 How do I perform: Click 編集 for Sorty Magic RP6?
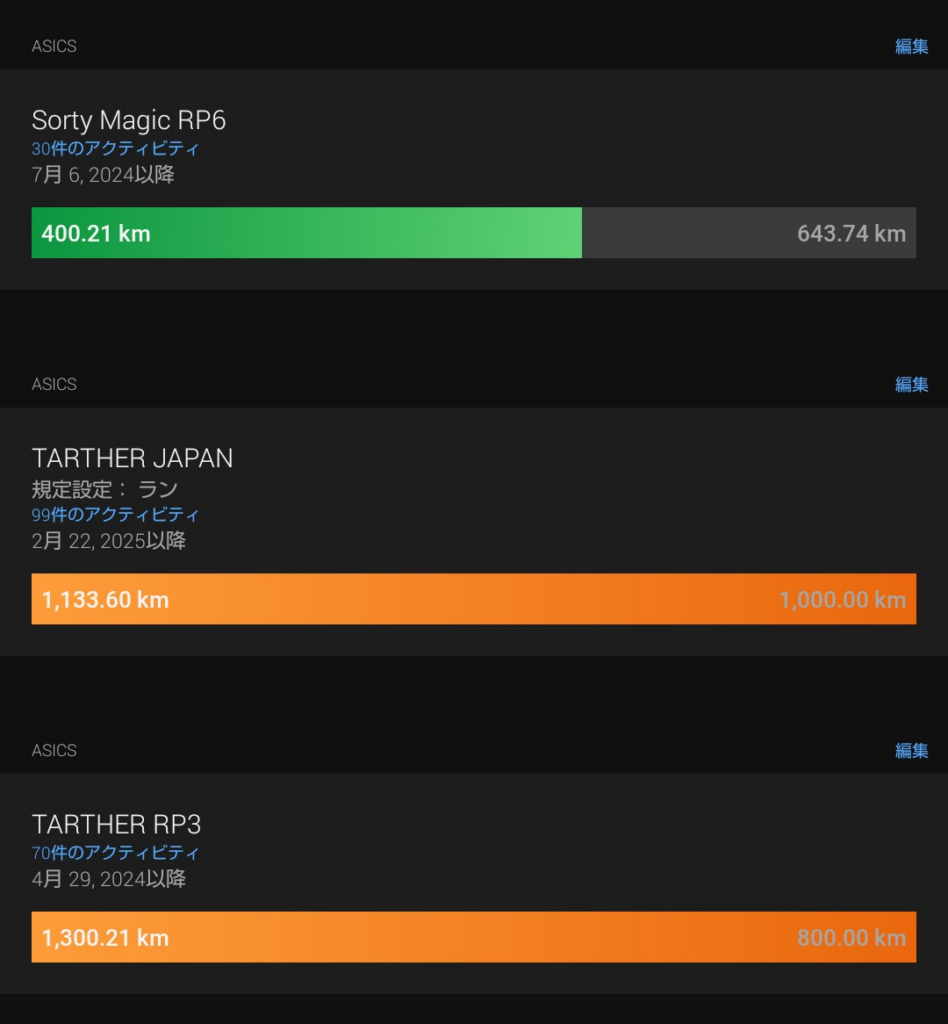click(911, 46)
